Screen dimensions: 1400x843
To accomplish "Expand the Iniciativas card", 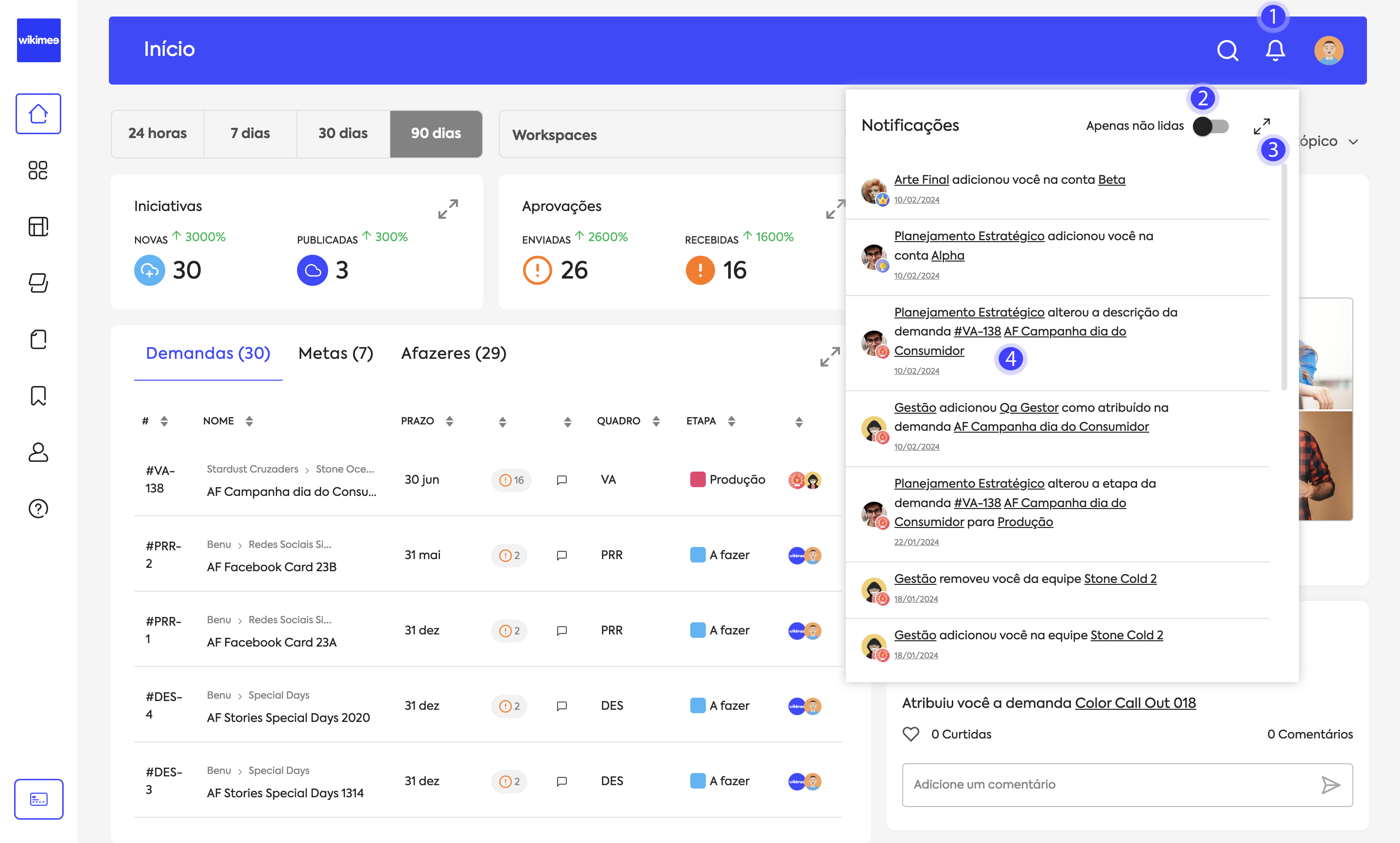I will pyautogui.click(x=448, y=209).
